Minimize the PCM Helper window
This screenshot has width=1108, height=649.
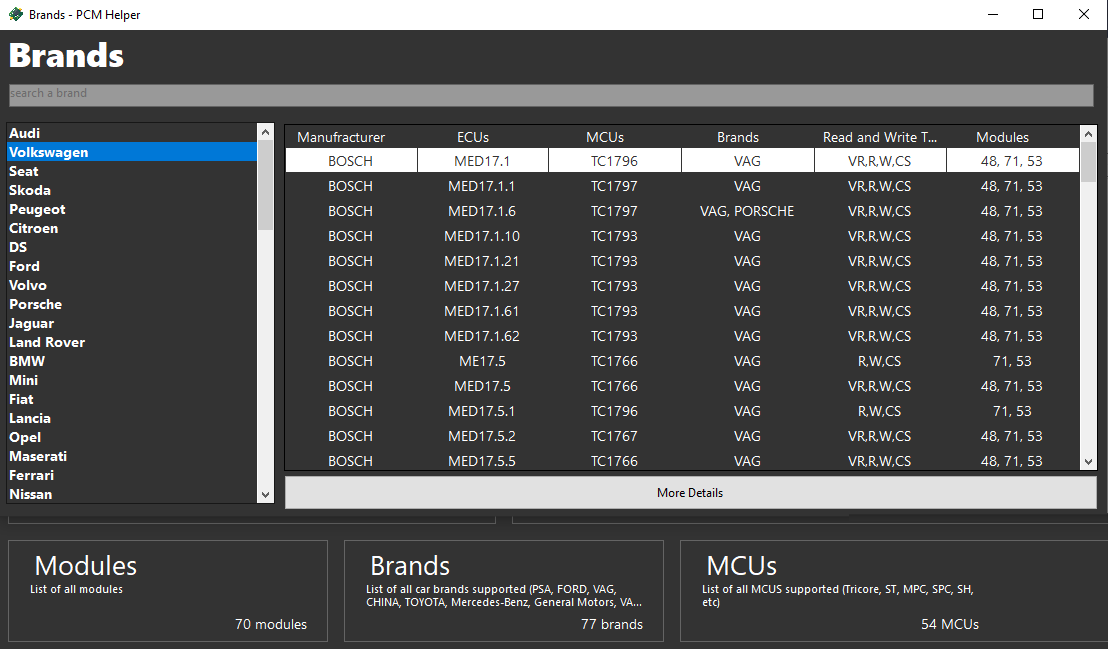click(993, 14)
